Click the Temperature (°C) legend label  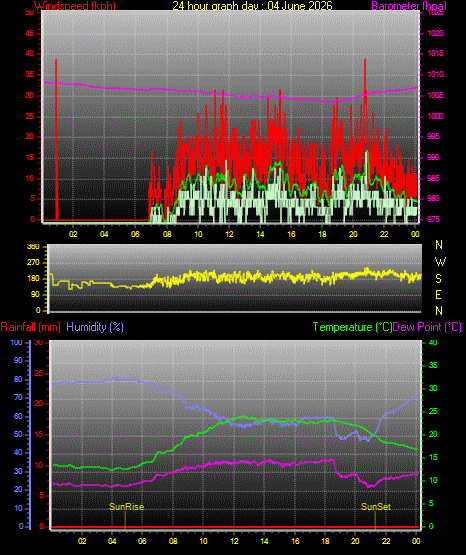point(352,327)
